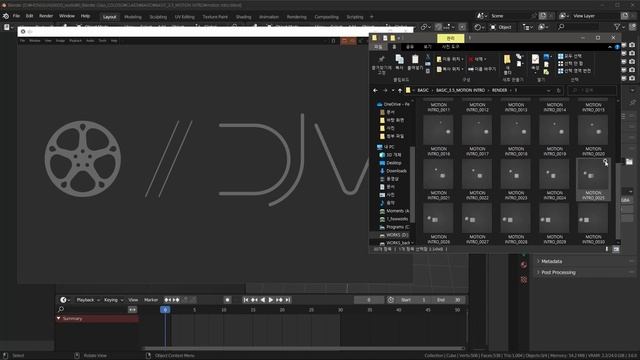640x360 pixels.
Task: Expand the Post Processing panel
Action: point(558,272)
